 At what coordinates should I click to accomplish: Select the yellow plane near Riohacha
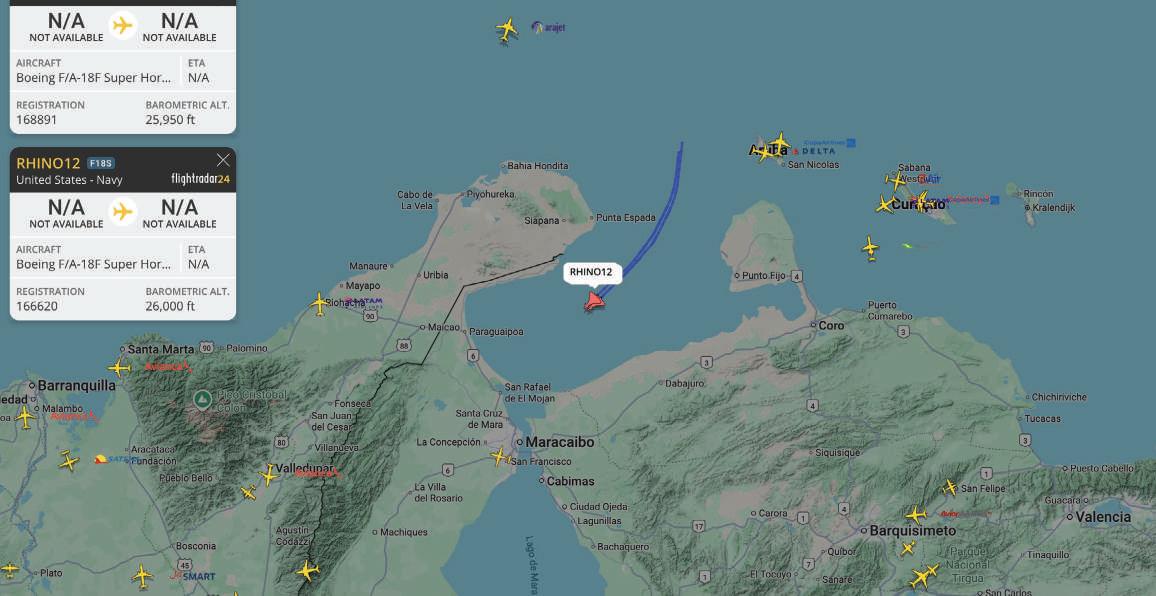pos(318,303)
